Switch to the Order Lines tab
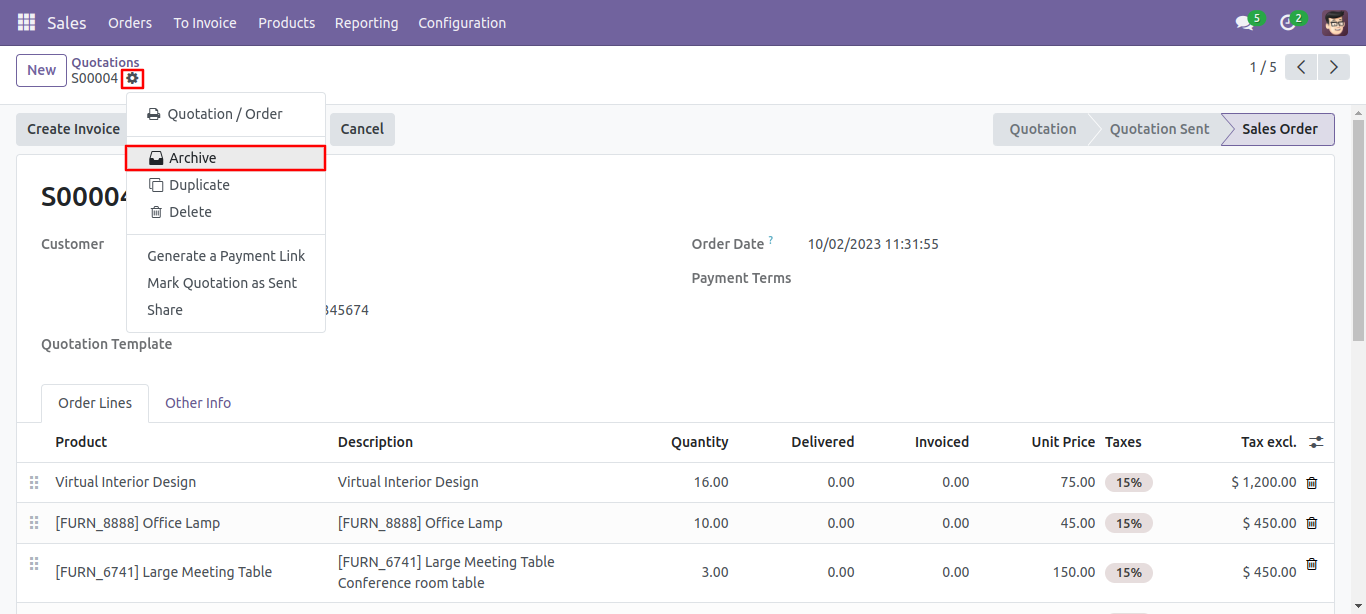Image resolution: width=1366 pixels, height=614 pixels. pos(95,403)
